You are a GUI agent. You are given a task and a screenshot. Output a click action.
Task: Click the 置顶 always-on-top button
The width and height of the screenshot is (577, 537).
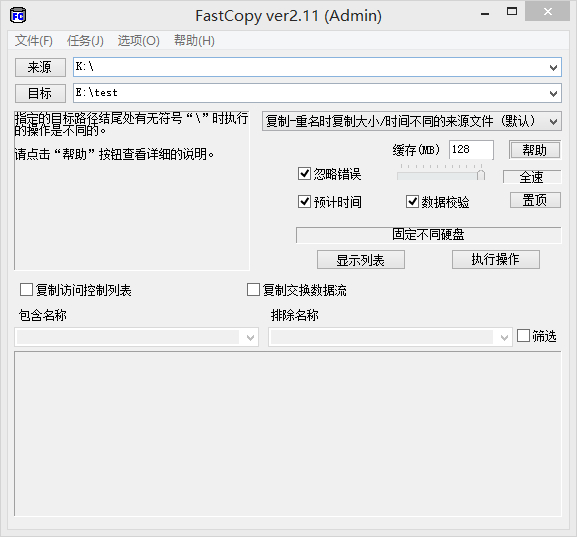(x=535, y=200)
